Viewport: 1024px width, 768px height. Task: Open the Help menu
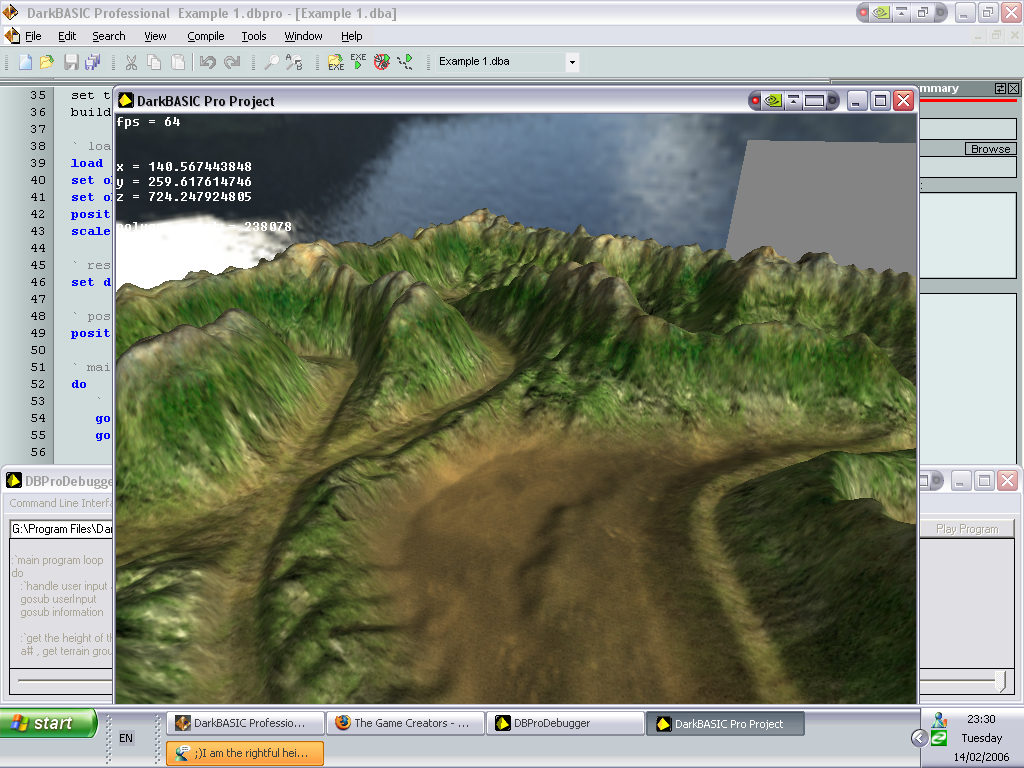click(351, 36)
